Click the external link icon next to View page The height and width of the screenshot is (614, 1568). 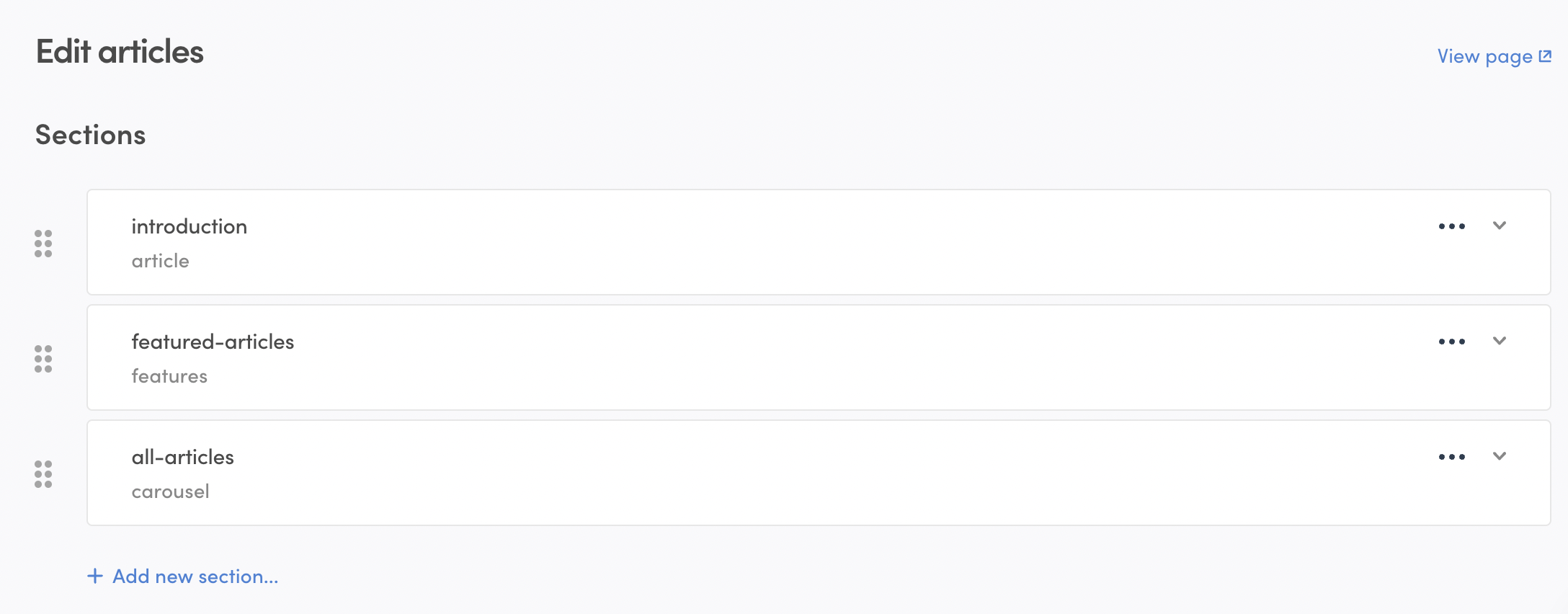1546,55
